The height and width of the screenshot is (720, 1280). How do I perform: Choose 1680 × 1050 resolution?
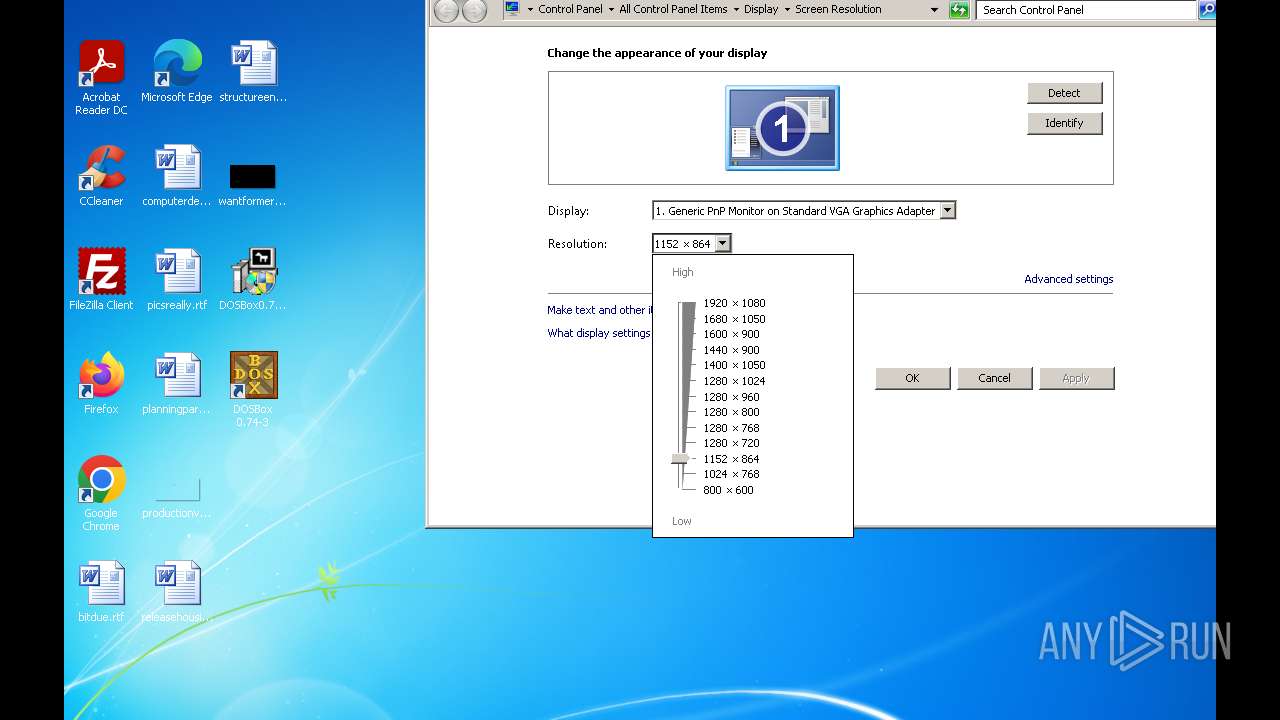(734, 319)
